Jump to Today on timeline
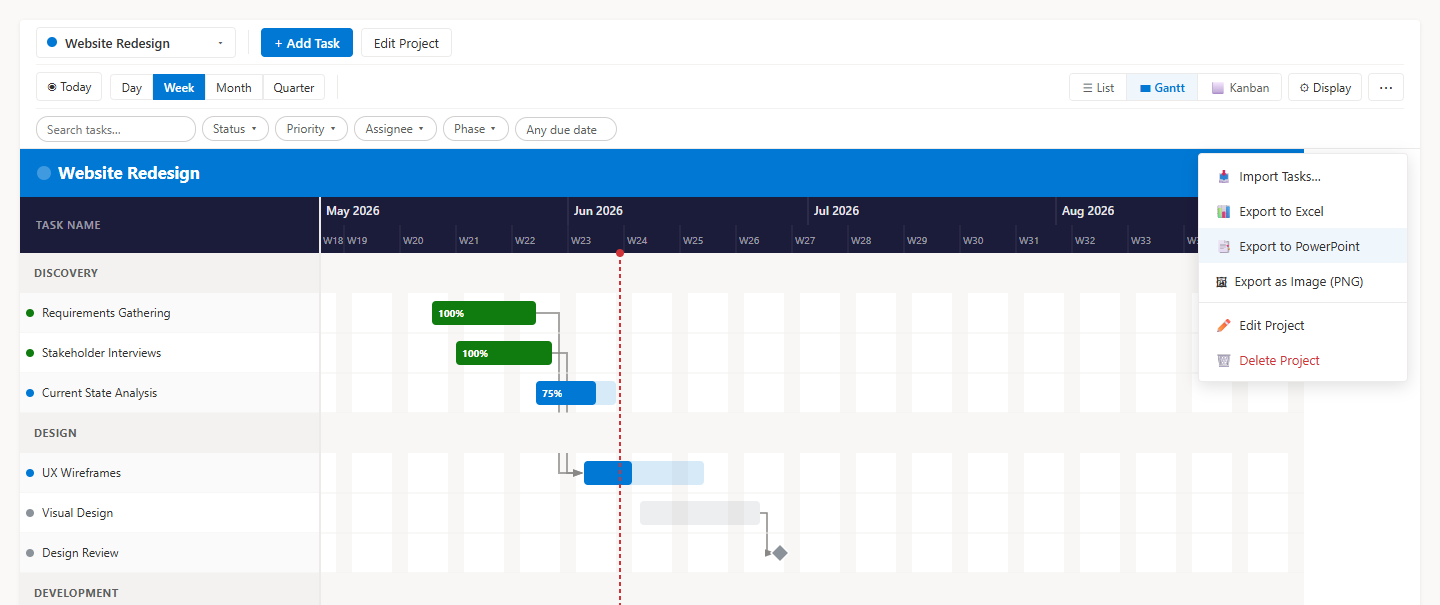 point(69,87)
